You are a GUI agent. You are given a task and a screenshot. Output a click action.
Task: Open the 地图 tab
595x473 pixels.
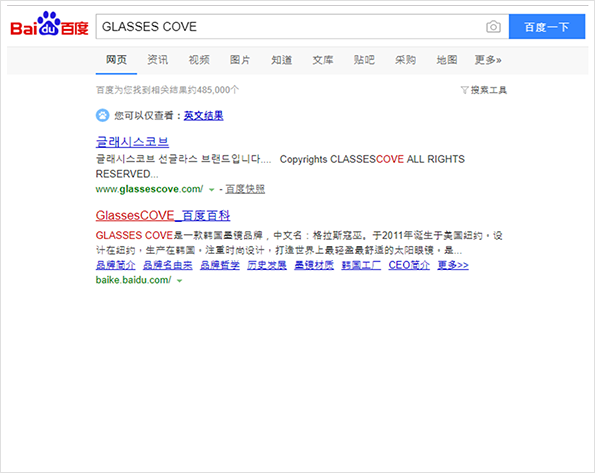[447, 60]
